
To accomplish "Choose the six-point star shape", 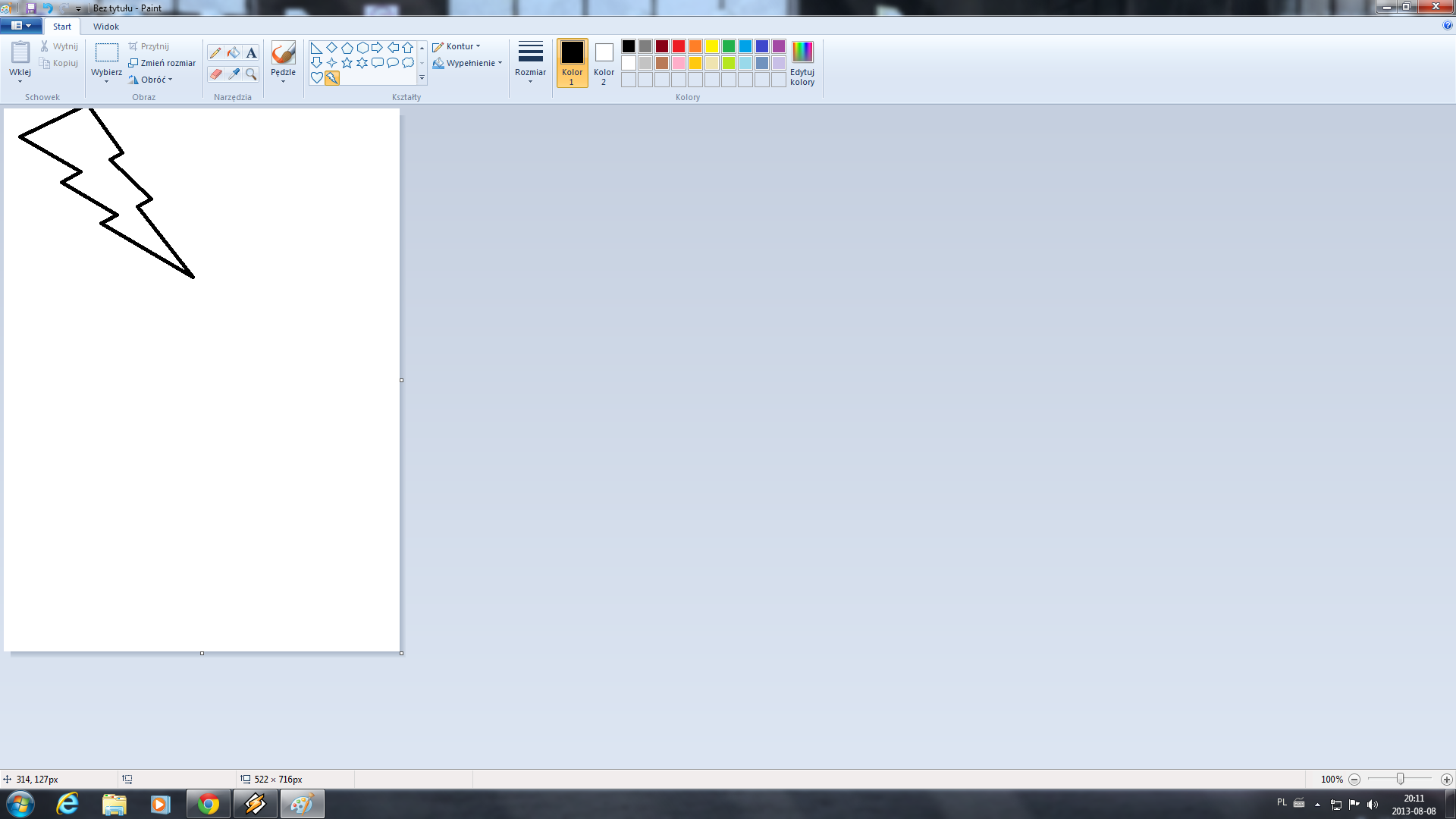I will 362,63.
